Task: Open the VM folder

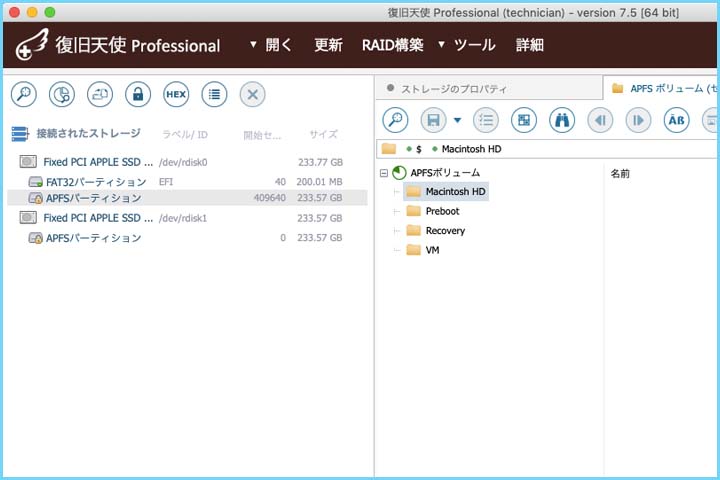Action: [423, 250]
